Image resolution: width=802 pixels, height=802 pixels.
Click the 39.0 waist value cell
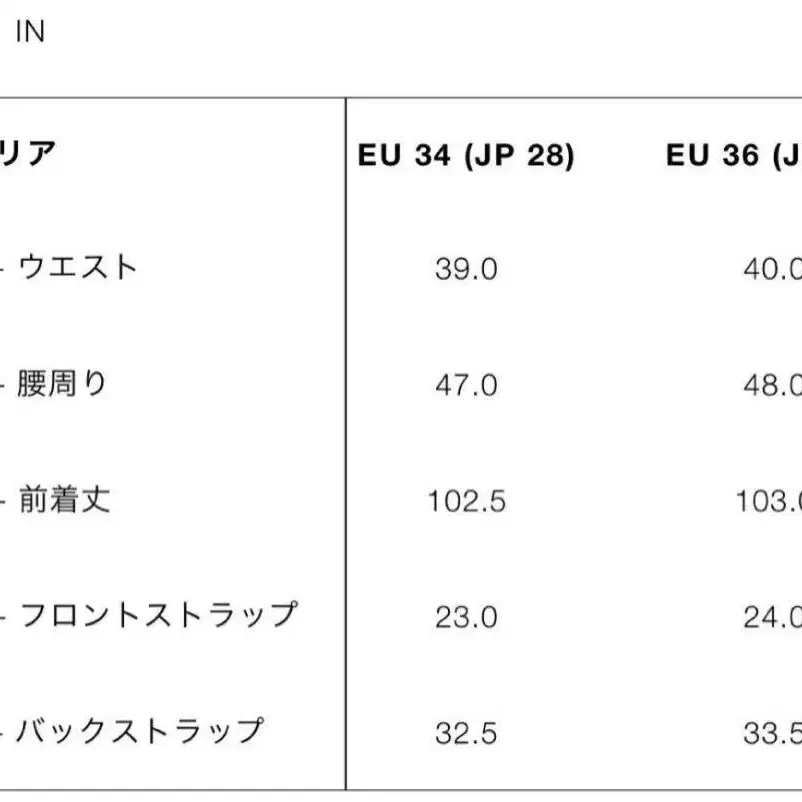point(466,270)
